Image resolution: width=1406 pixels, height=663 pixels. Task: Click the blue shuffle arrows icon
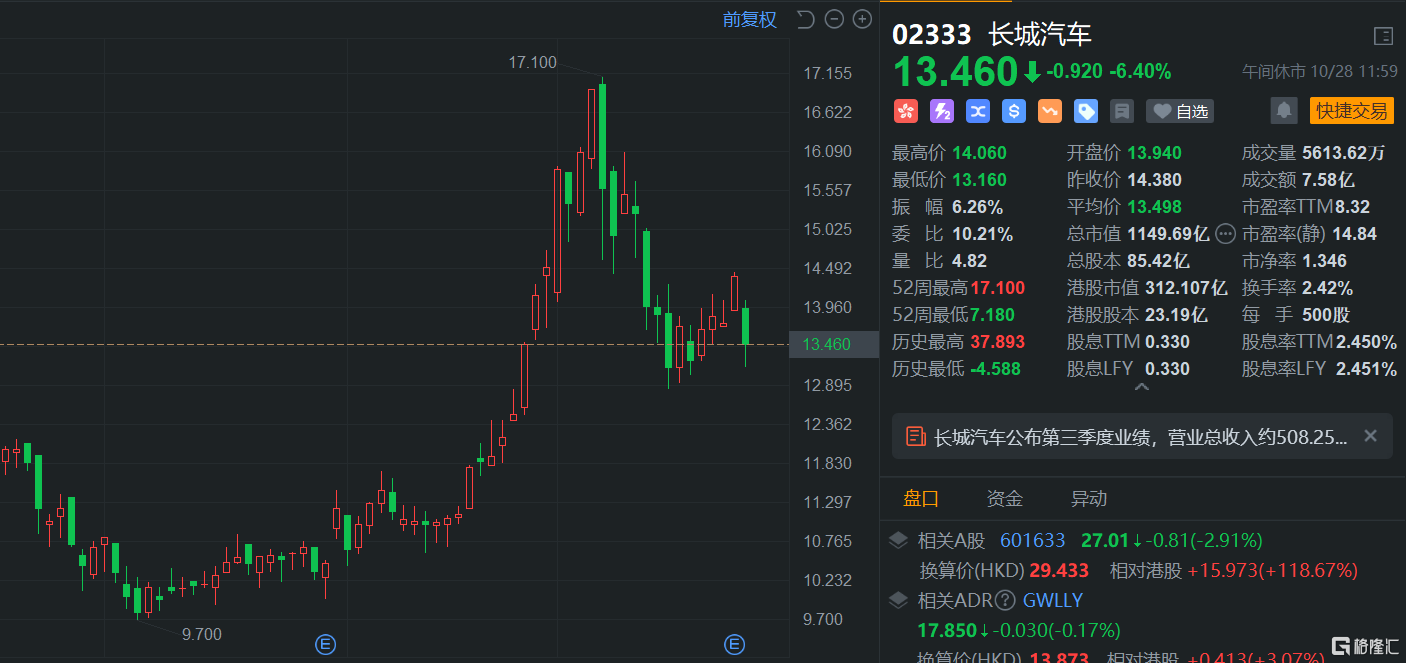[978, 111]
